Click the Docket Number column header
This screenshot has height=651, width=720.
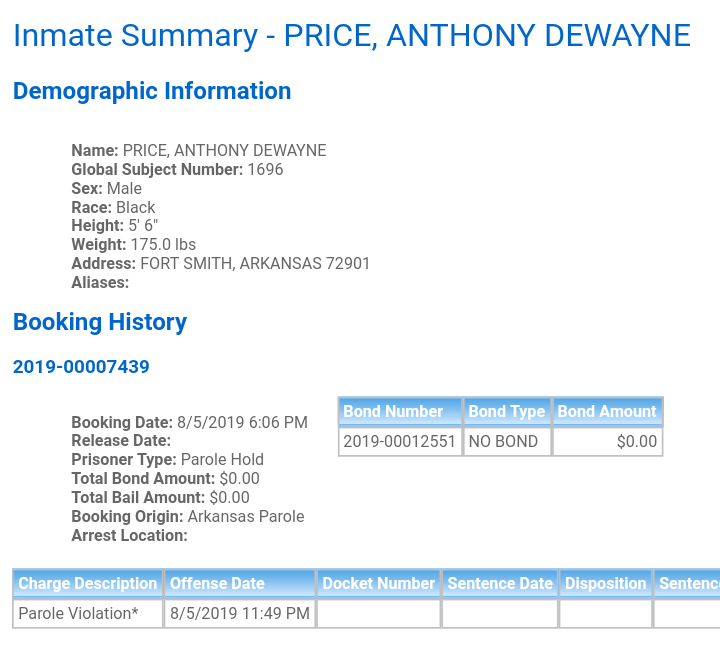(378, 583)
